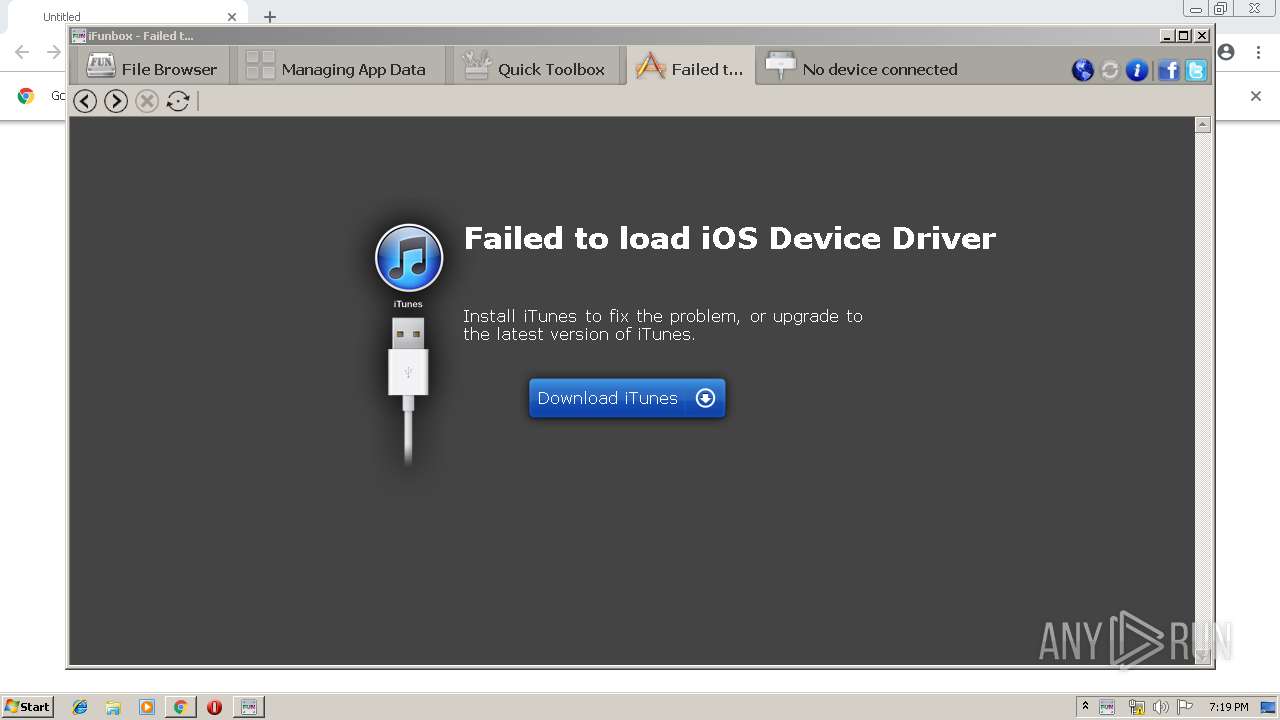The width and height of the screenshot is (1280, 720).
Task: Click the network tray icon
Action: (x=1136, y=707)
